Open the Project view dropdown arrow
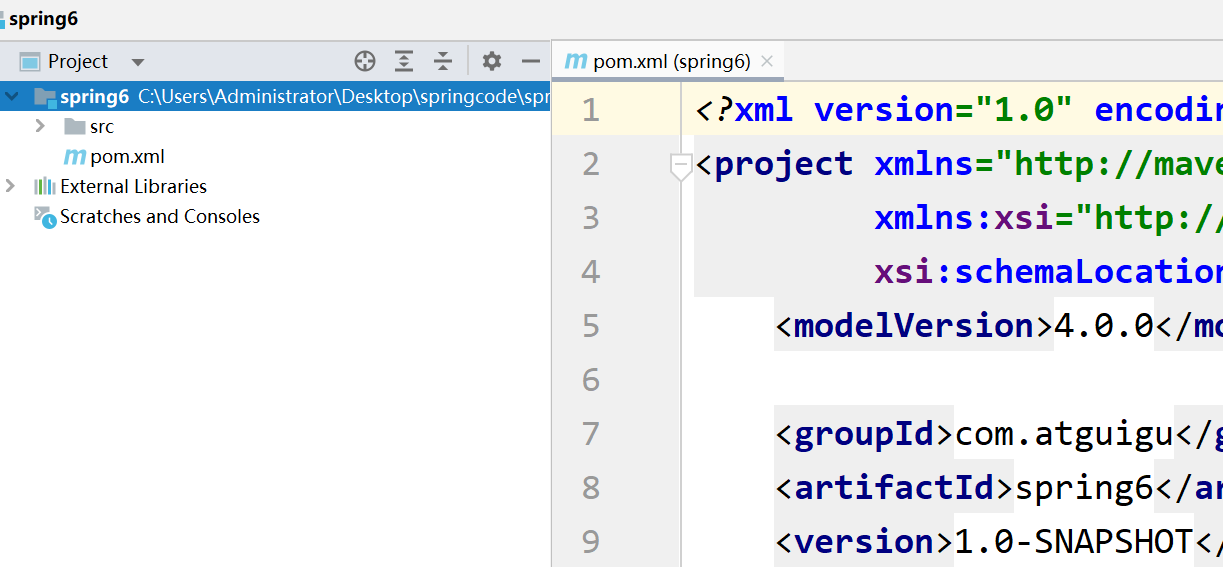The width and height of the screenshot is (1223, 567). point(138,62)
